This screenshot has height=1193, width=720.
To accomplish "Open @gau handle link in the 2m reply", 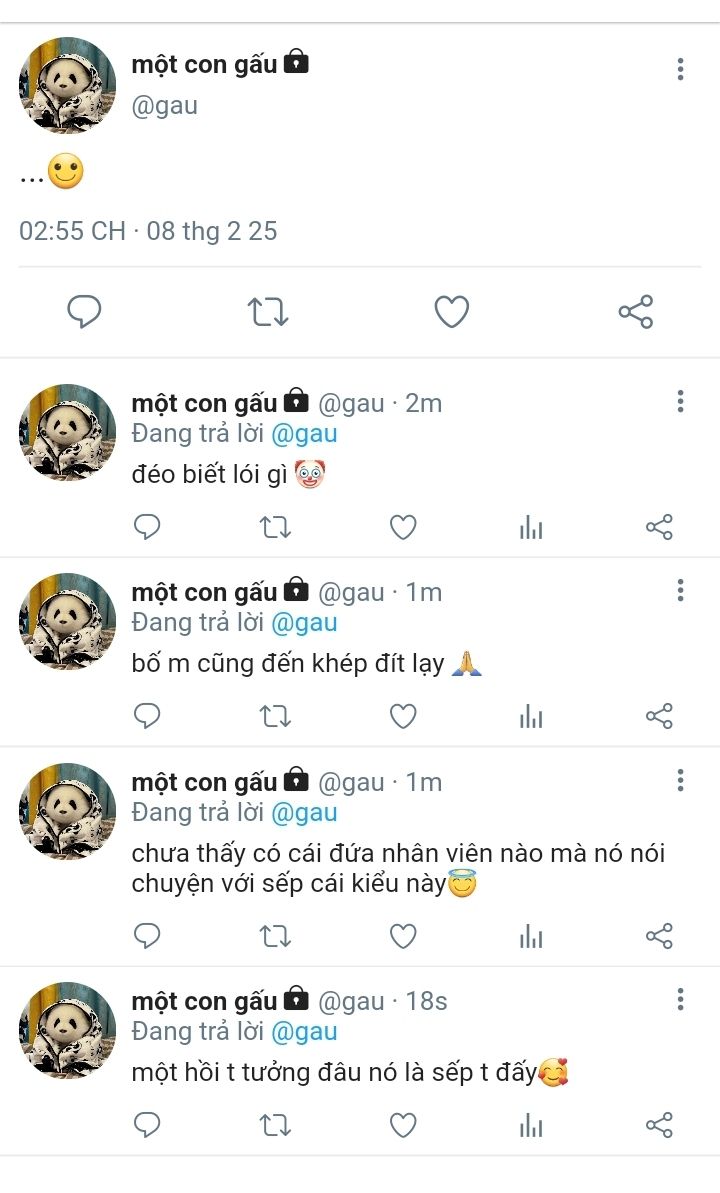I will pyautogui.click(x=351, y=403).
